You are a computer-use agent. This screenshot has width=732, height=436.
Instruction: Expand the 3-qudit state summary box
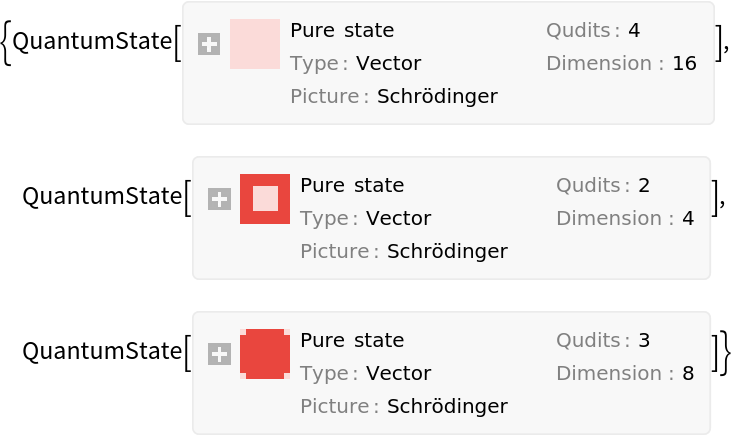point(219,354)
